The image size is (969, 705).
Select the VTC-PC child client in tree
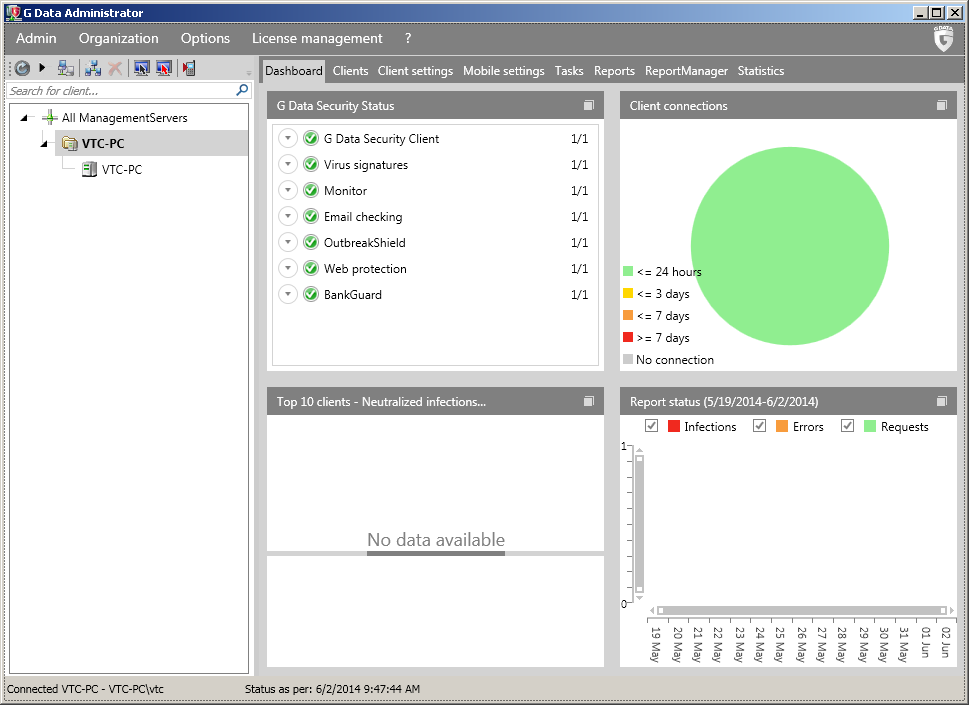click(x=121, y=170)
